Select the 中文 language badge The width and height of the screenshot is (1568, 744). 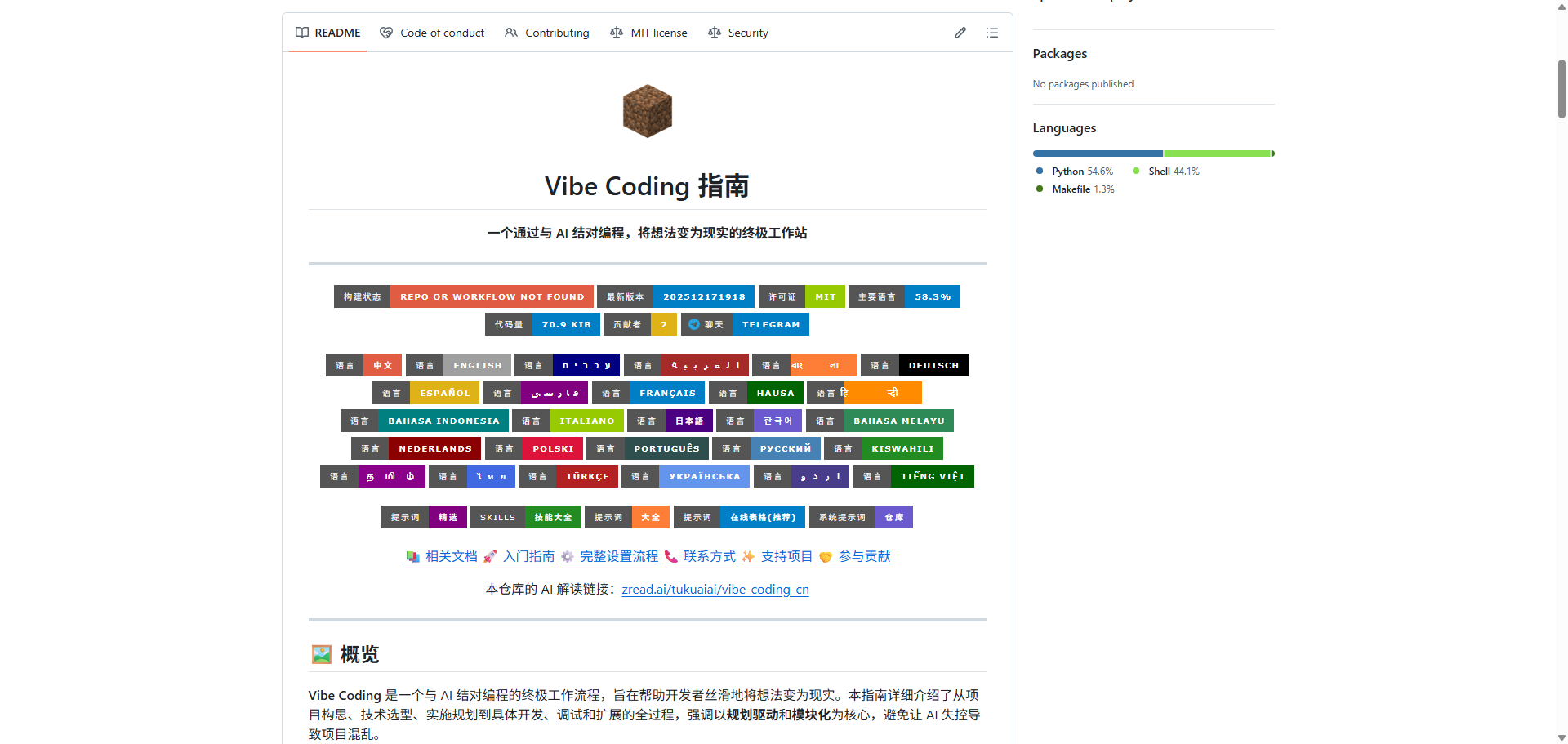click(364, 365)
